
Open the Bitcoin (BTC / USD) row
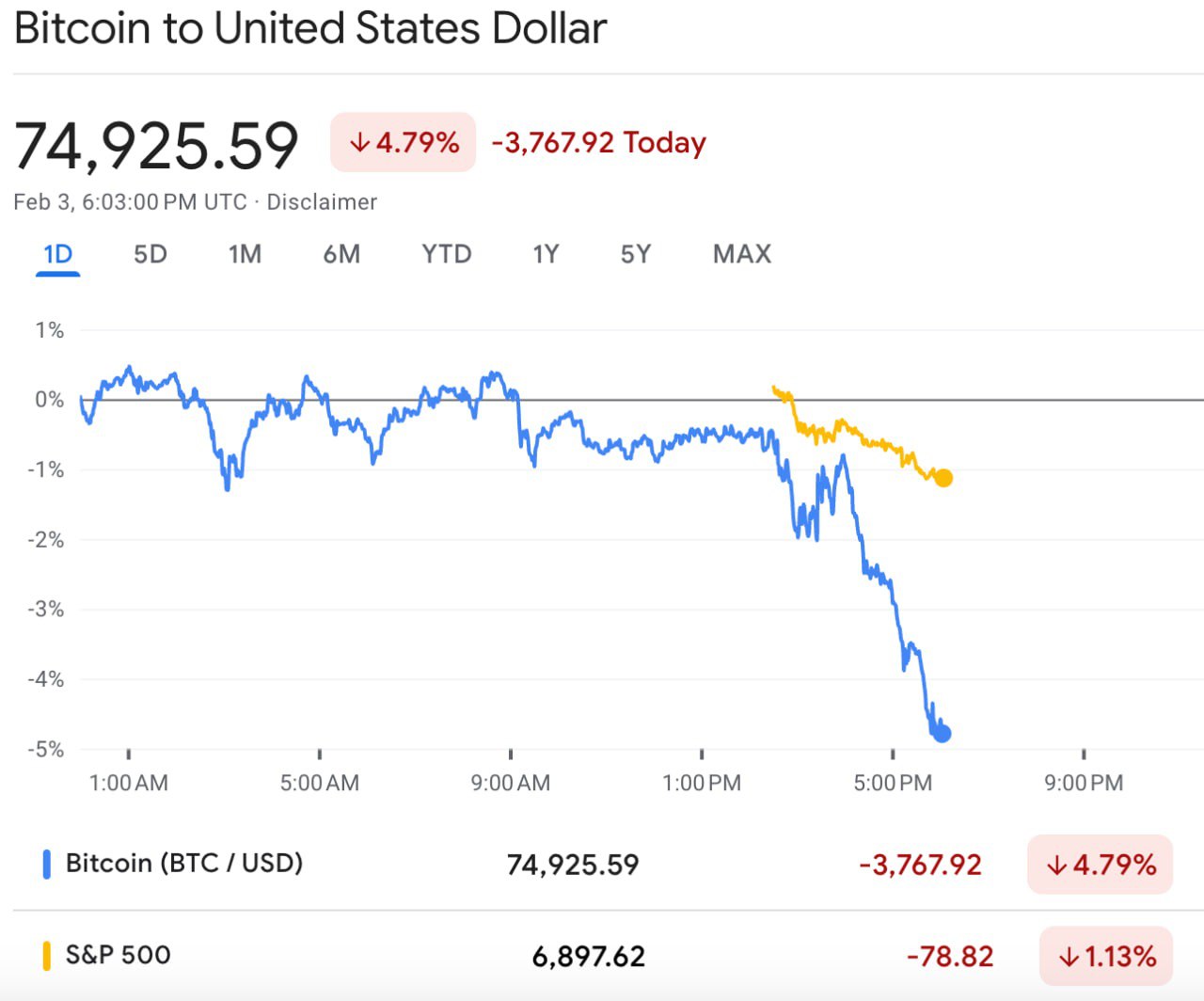click(x=184, y=864)
